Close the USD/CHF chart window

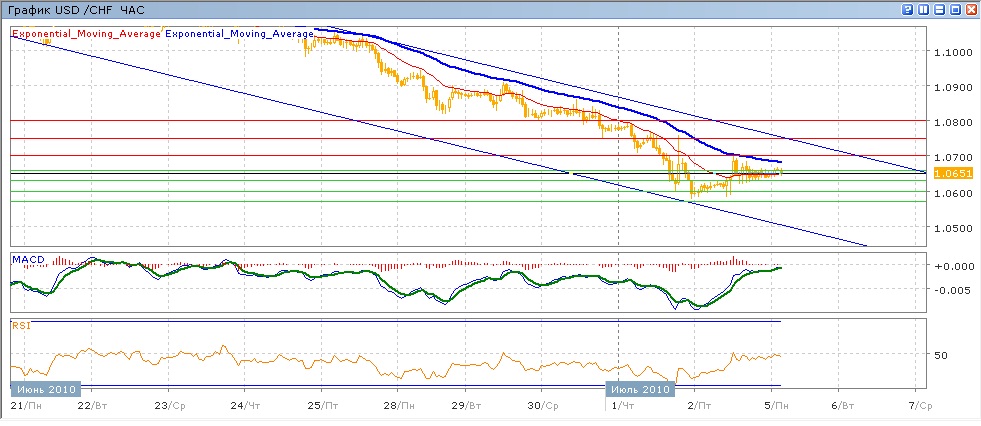click(971, 9)
